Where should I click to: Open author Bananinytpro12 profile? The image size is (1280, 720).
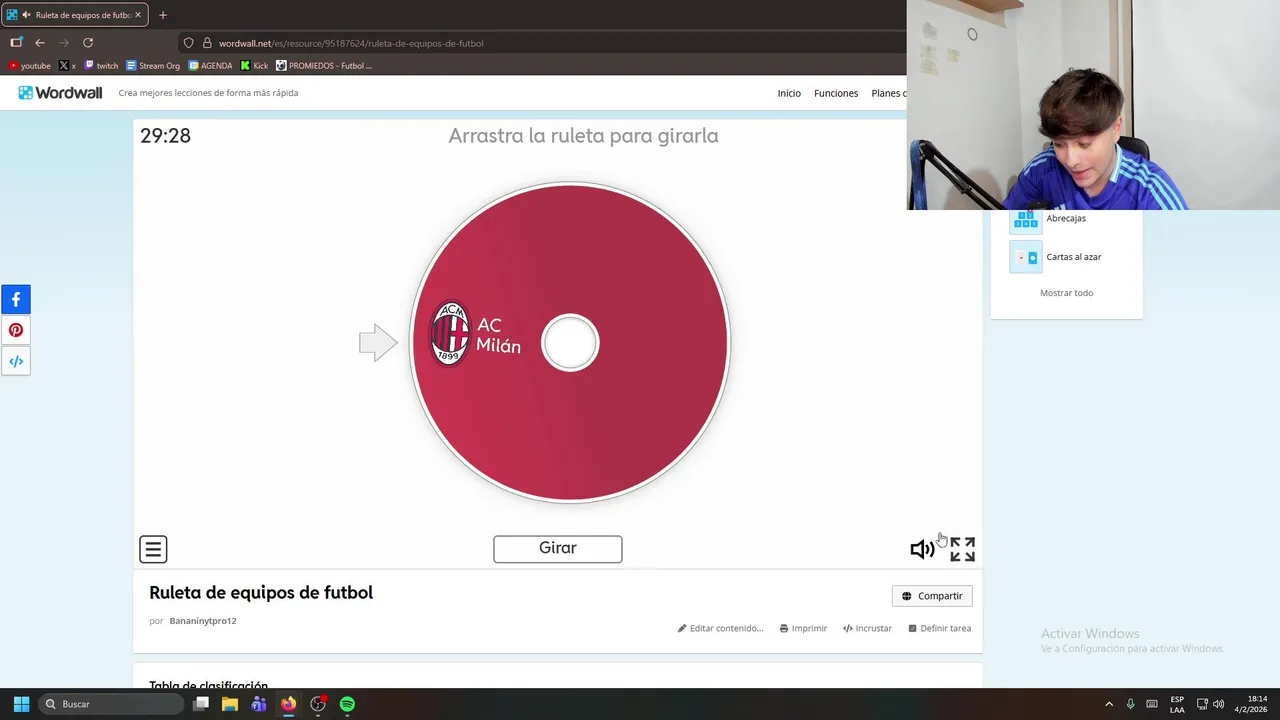point(203,621)
